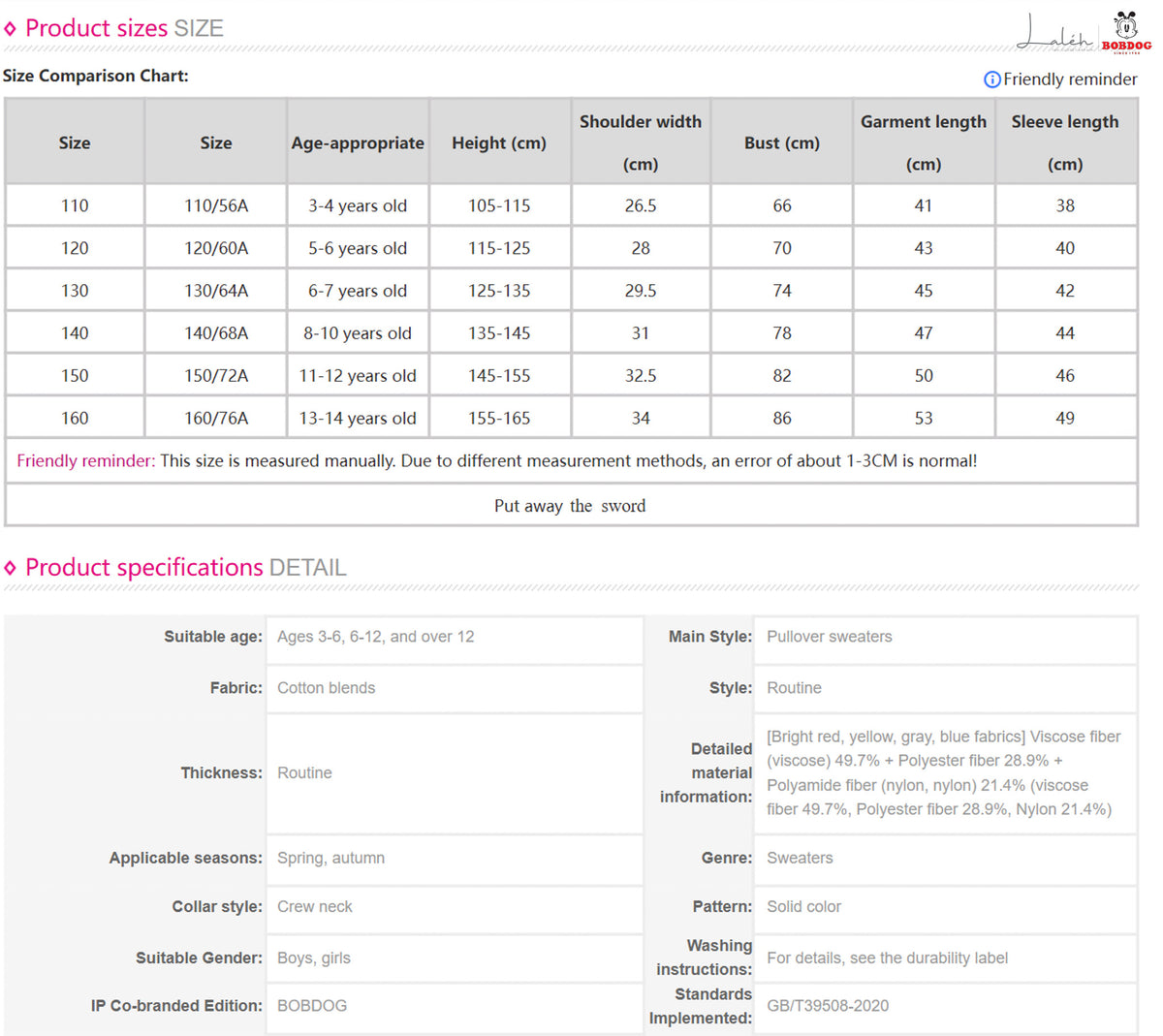The height and width of the screenshot is (1036, 1163).
Task: Click shoulder width value 32.5
Action: click(641, 376)
